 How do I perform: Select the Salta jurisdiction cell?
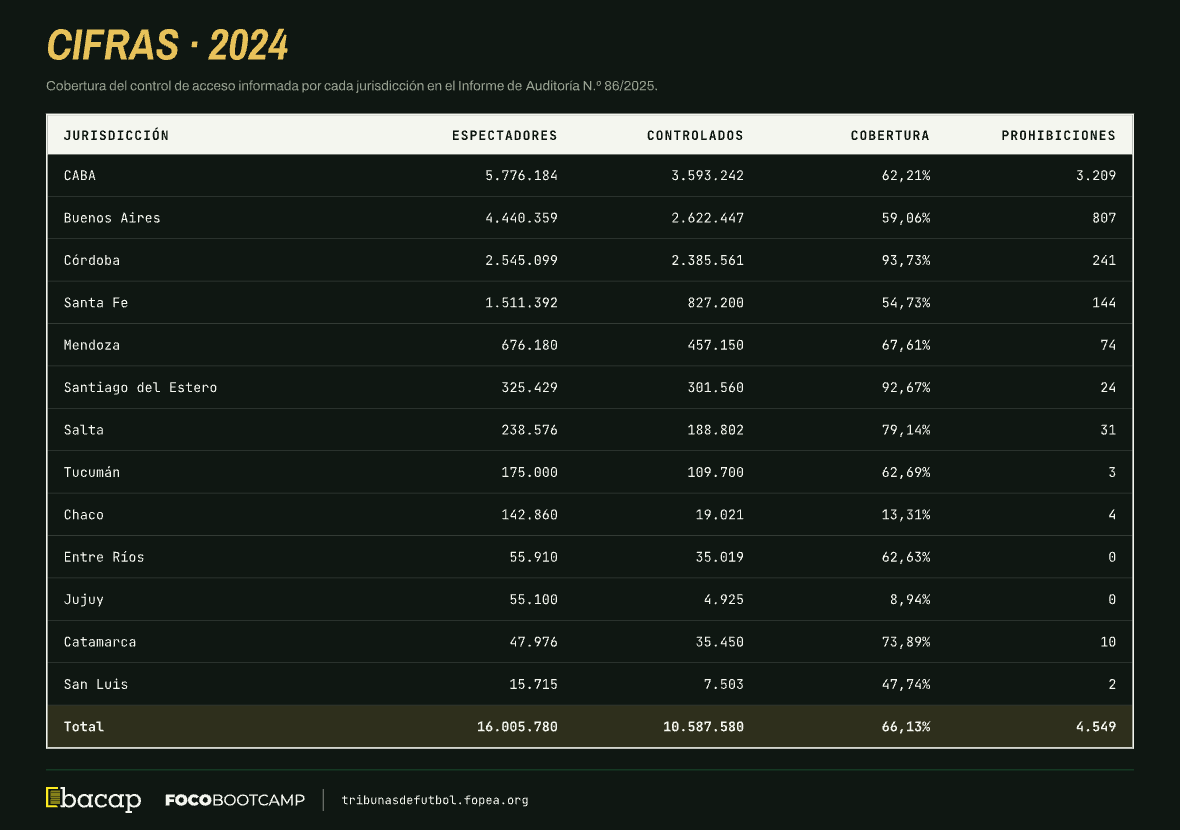point(84,430)
